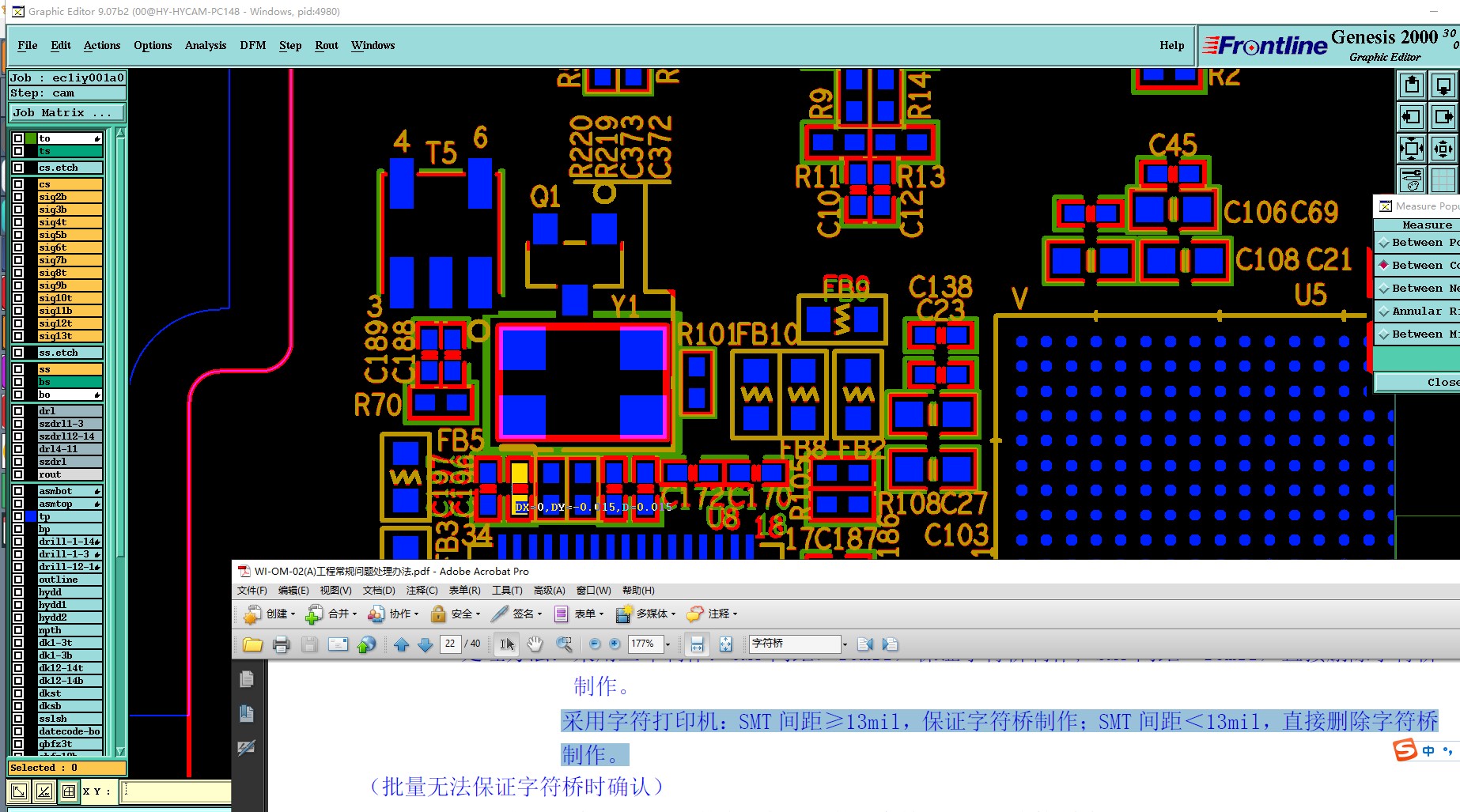The image size is (1460, 812).
Task: Open Acrobat pages panel icon
Action: [x=247, y=679]
